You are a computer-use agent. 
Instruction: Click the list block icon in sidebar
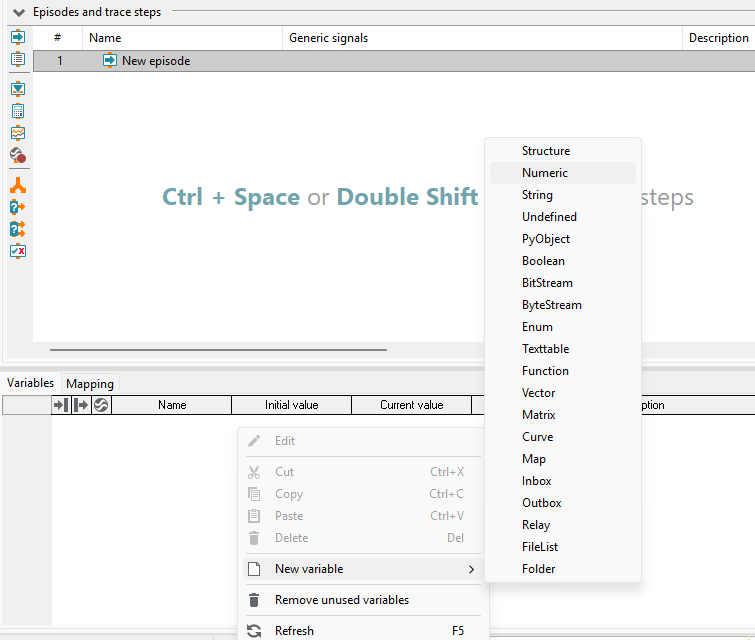click(18, 59)
